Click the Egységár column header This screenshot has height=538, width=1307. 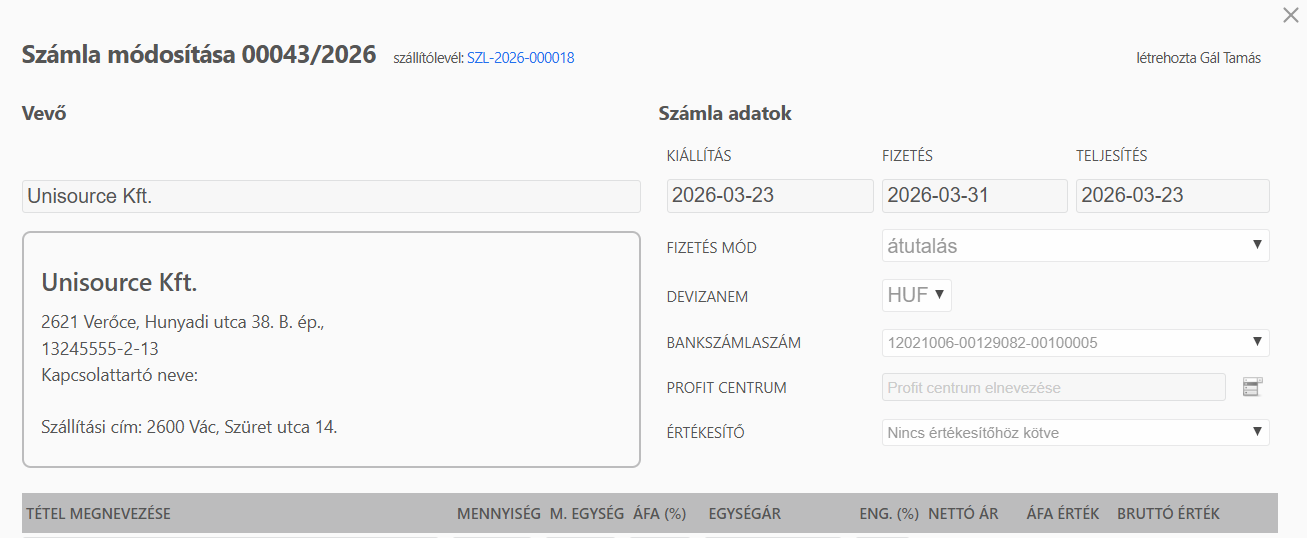click(x=744, y=514)
